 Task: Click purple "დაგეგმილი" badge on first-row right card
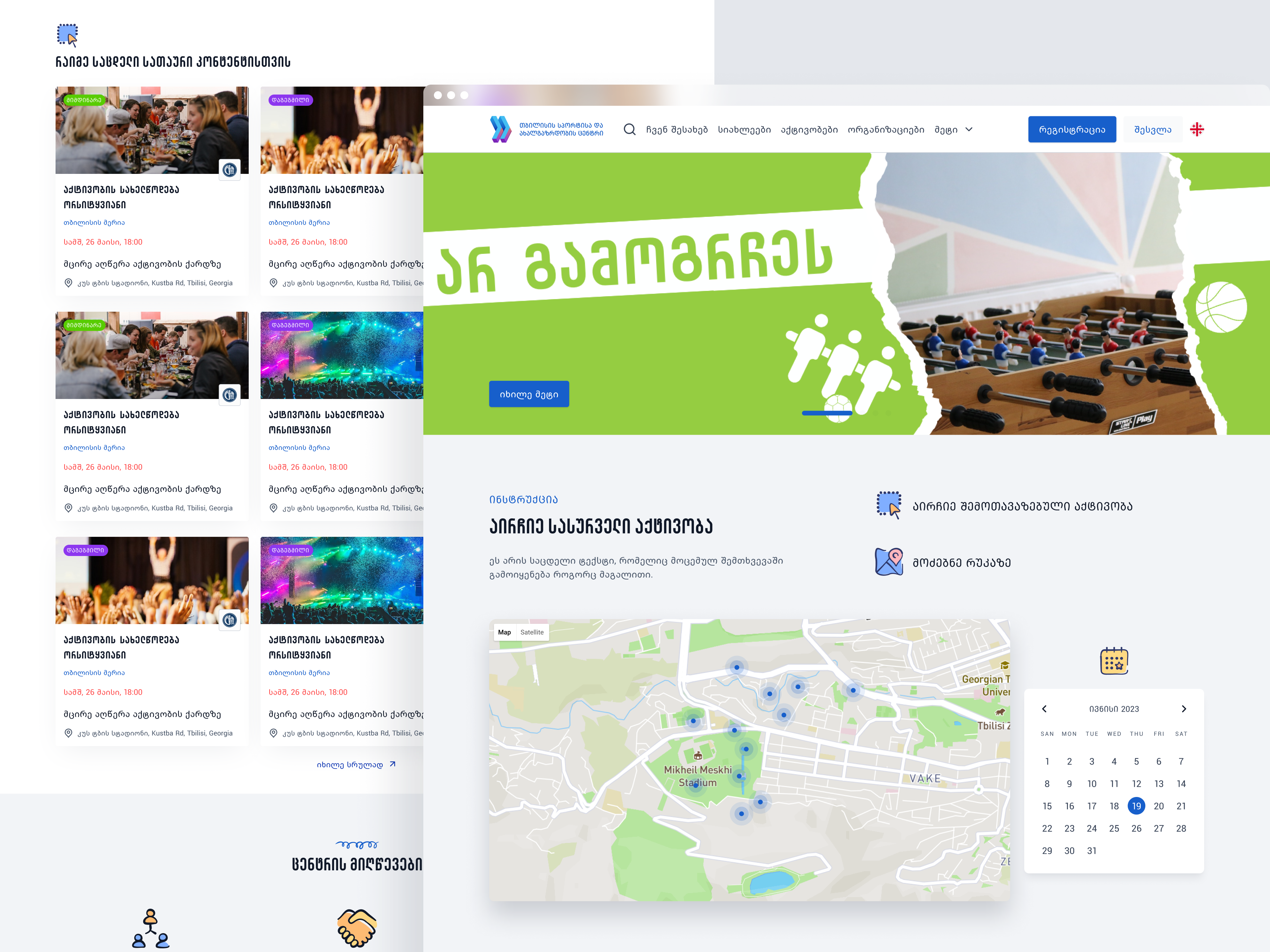coord(290,100)
